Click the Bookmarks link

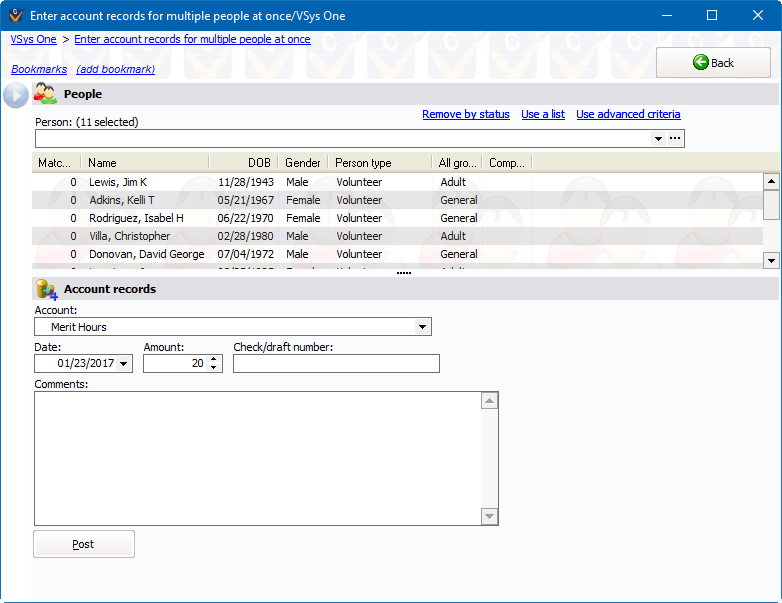point(39,70)
